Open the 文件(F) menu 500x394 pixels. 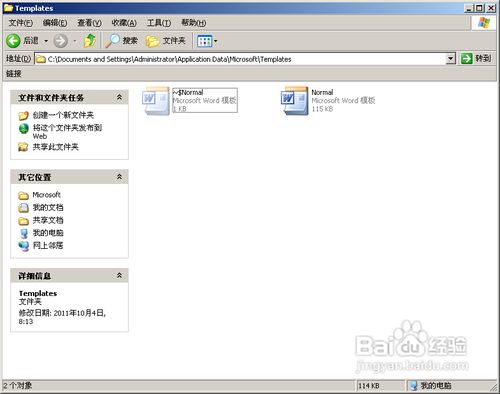21,23
